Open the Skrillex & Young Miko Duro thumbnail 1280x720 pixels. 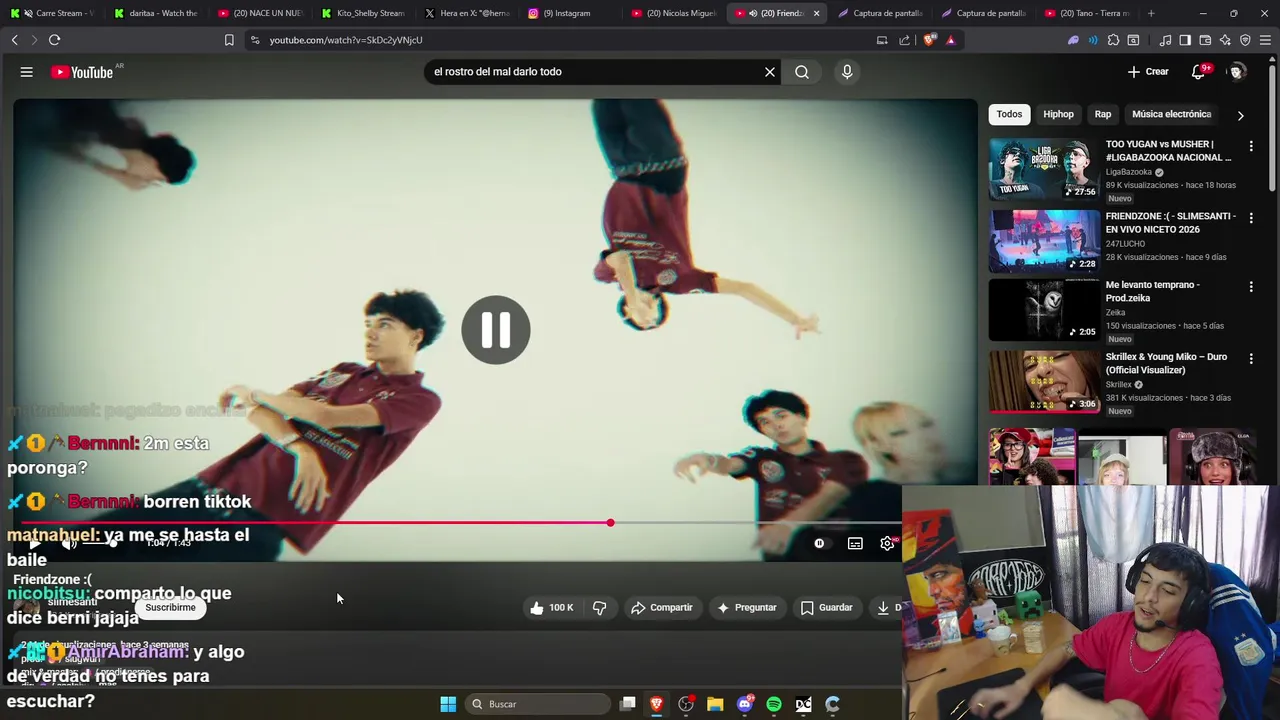click(1044, 382)
